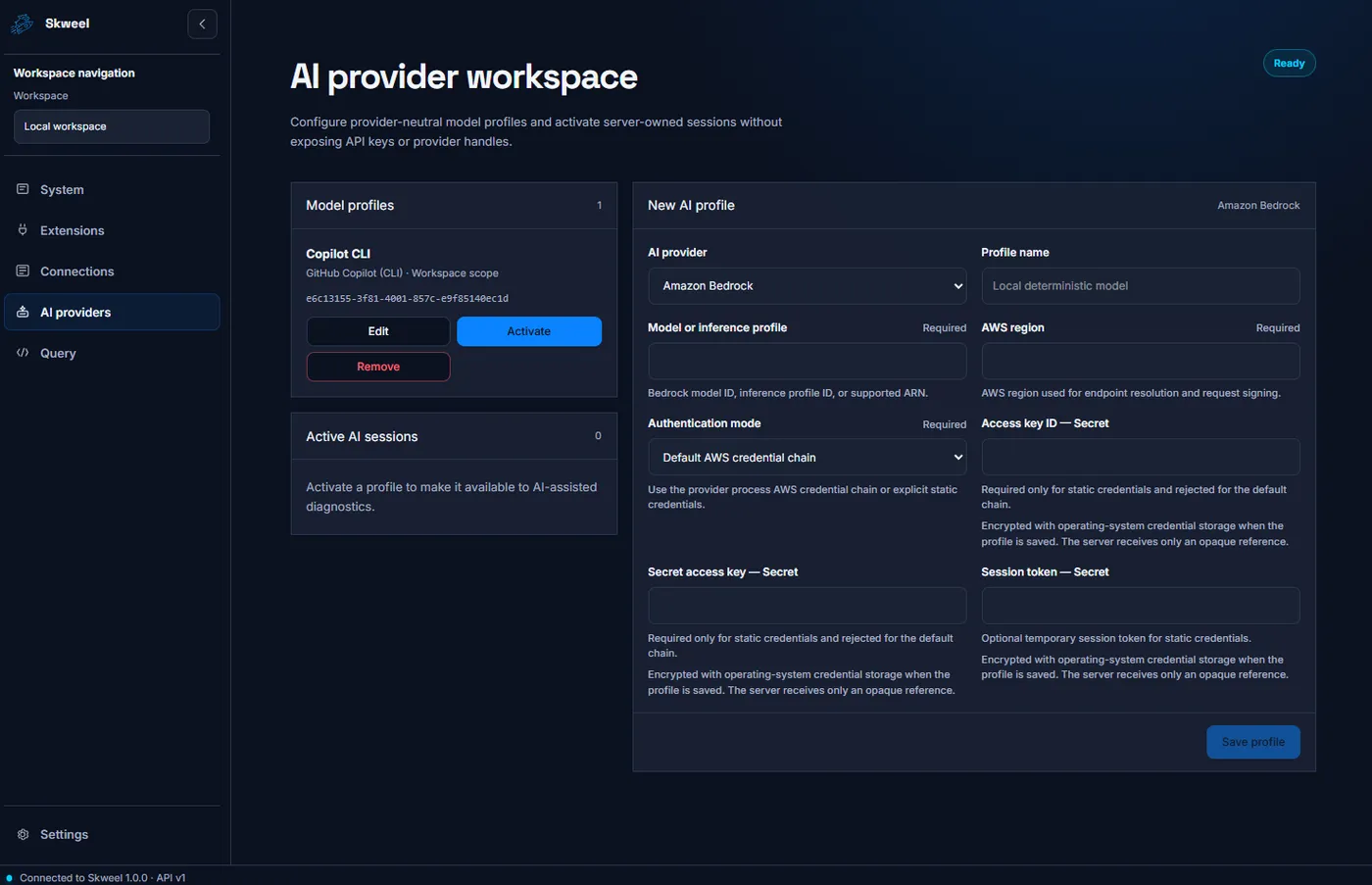Image resolution: width=1372 pixels, height=885 pixels.
Task: Click the 'Optional temporary session token' hint text
Action: (x=1116, y=638)
